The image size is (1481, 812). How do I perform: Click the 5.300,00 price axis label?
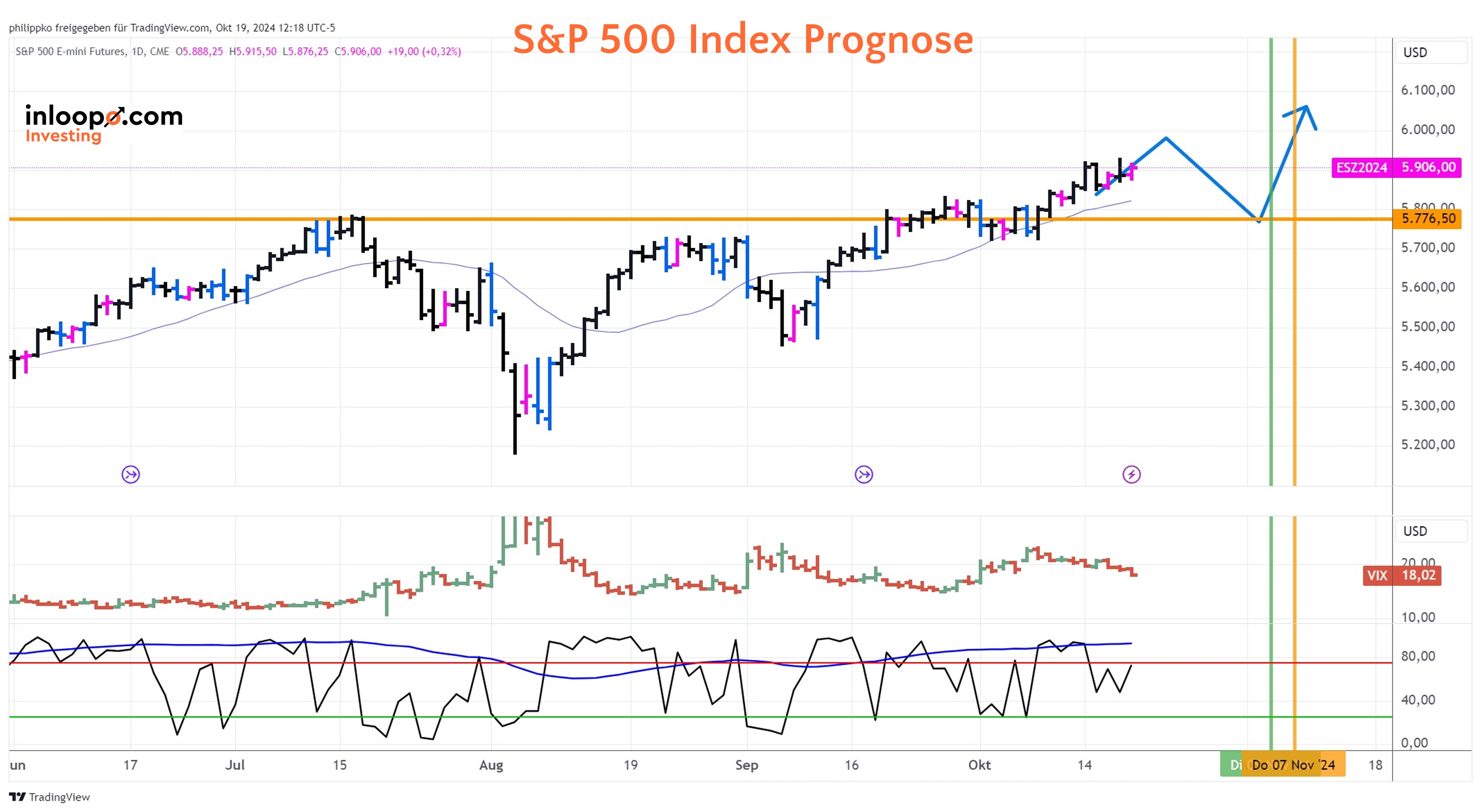click(x=1427, y=406)
